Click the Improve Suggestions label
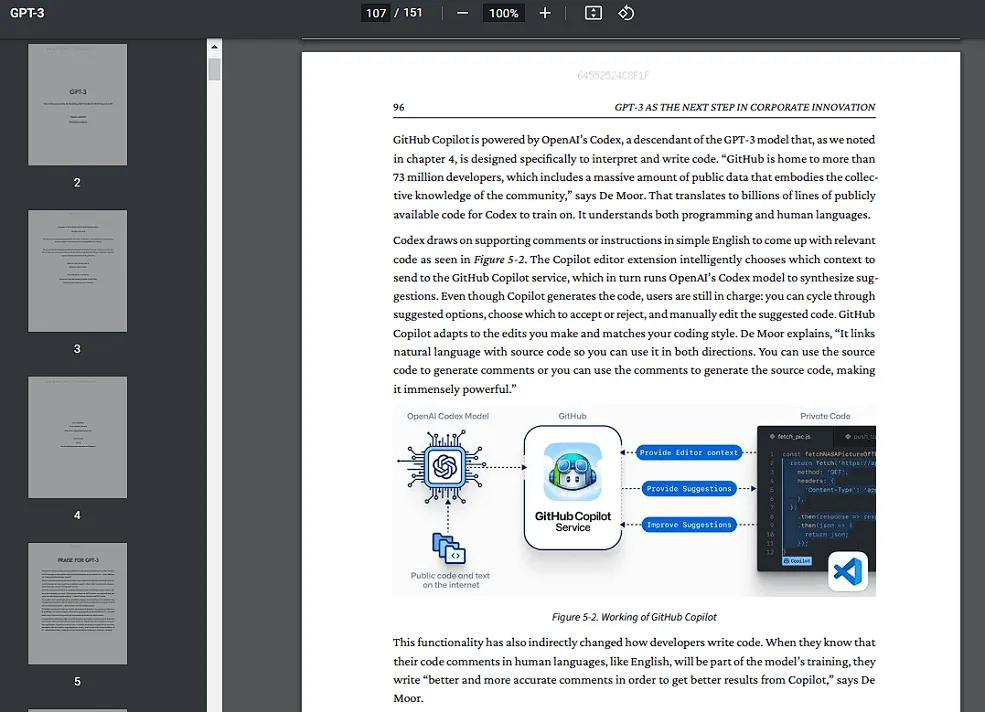This screenshot has width=985, height=712. (x=689, y=525)
